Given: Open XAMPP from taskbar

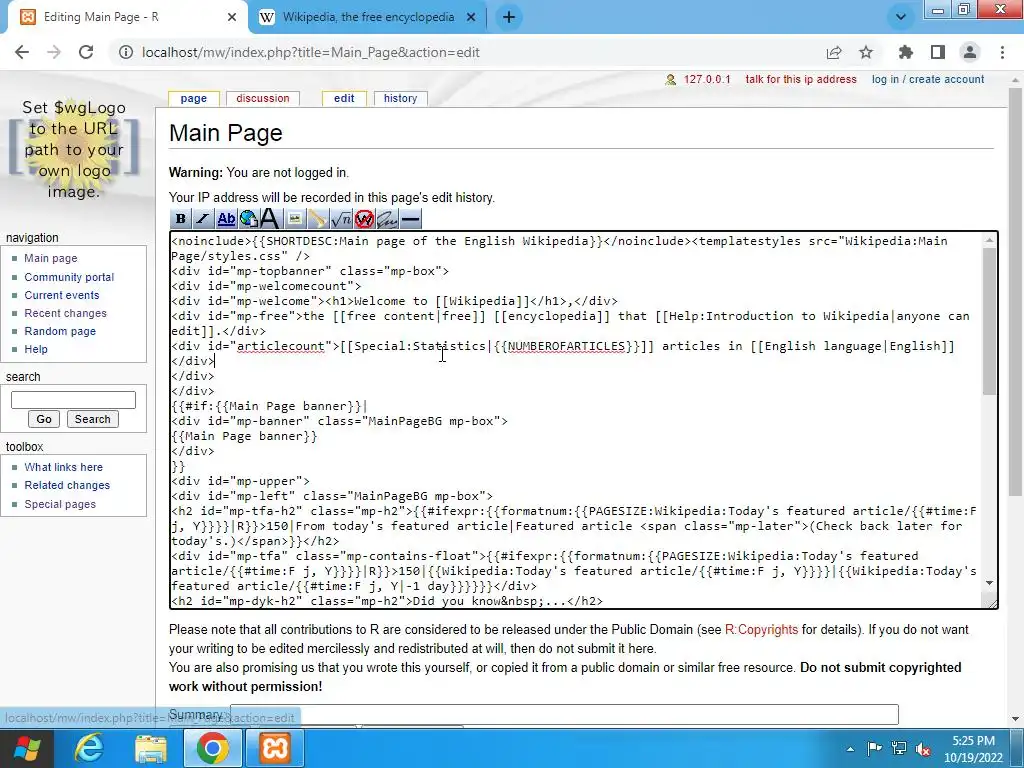Looking at the screenshot, I should click(275, 748).
